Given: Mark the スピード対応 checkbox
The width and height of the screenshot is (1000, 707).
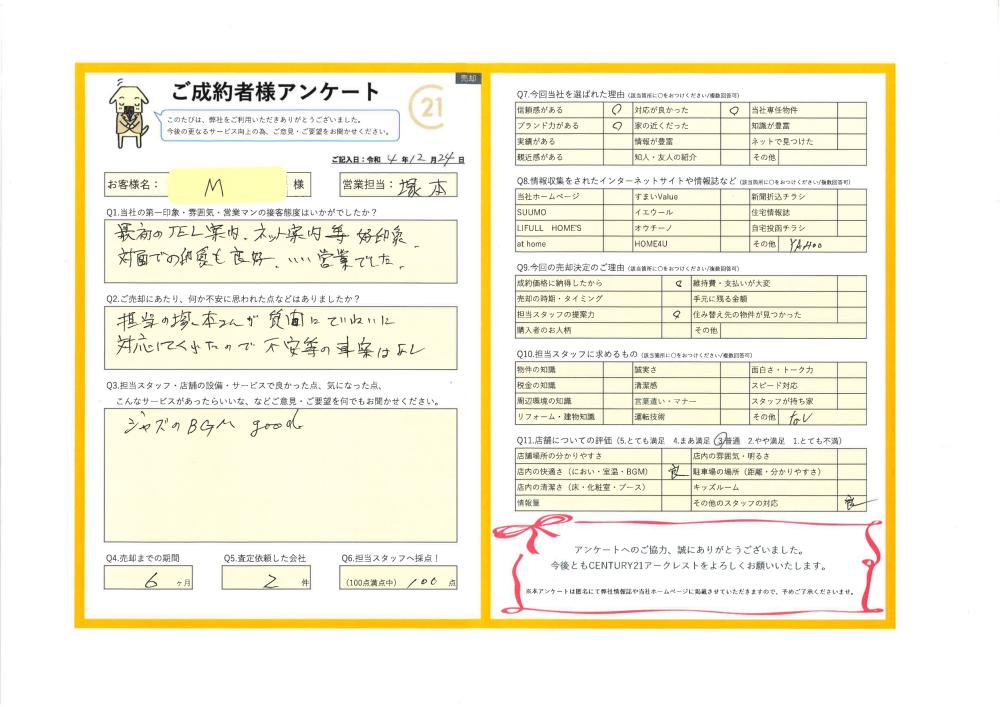Looking at the screenshot, I should [x=853, y=385].
